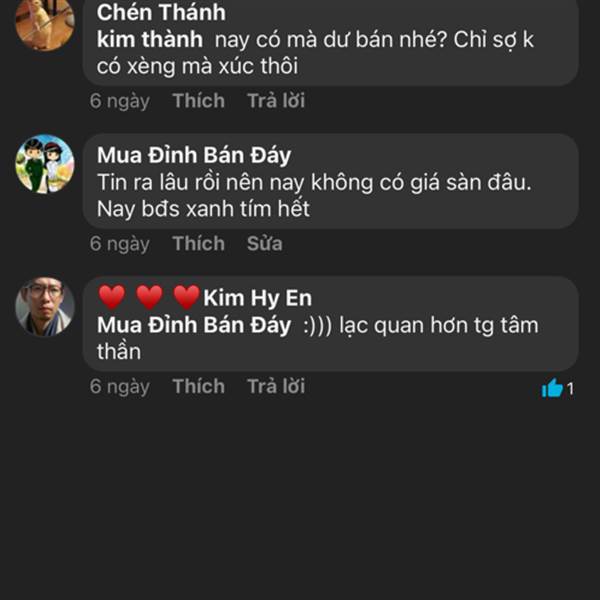
Task: Edit the comment using Sửa
Action: coord(265,243)
